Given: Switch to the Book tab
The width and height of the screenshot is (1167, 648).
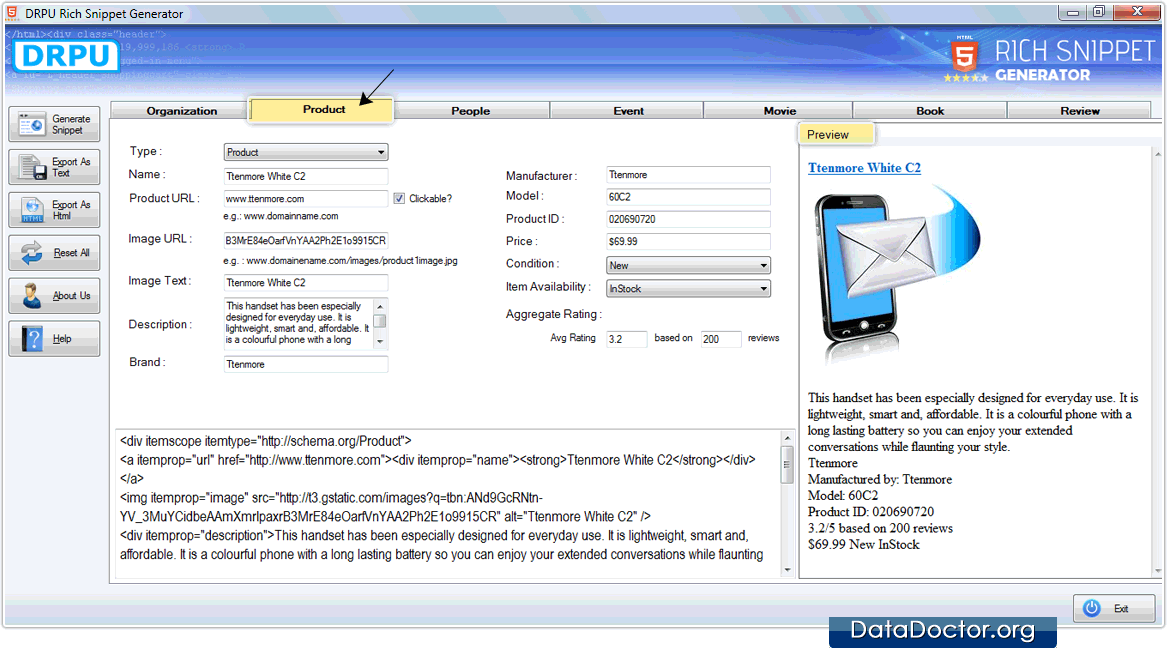Looking at the screenshot, I should tap(930, 111).
